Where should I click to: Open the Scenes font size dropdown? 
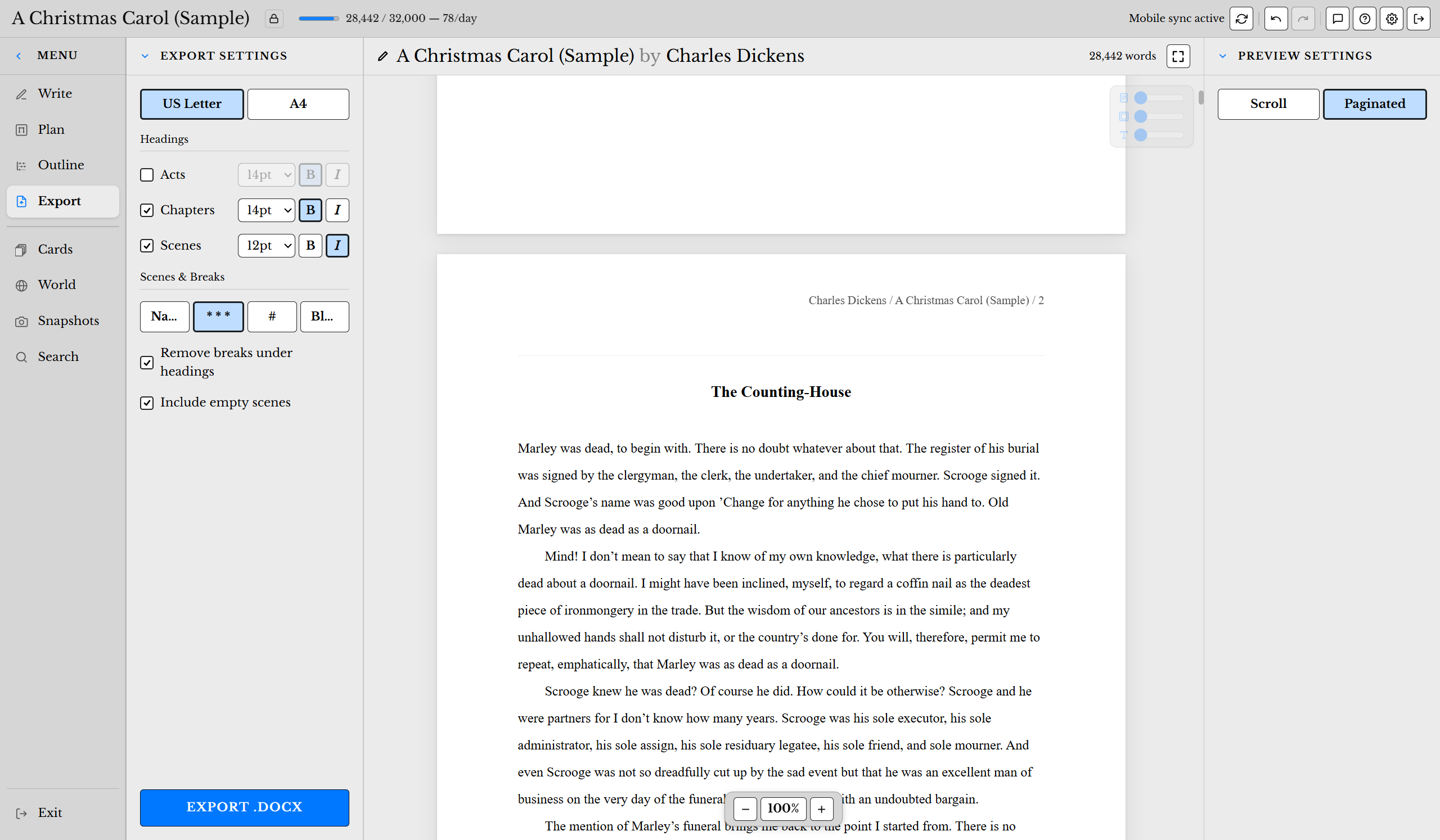point(266,246)
